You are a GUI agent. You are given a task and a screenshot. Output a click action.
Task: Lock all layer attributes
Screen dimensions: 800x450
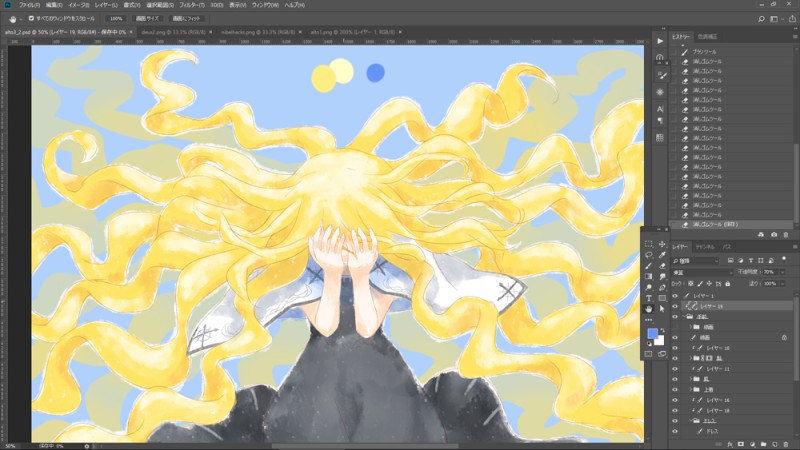click(728, 284)
